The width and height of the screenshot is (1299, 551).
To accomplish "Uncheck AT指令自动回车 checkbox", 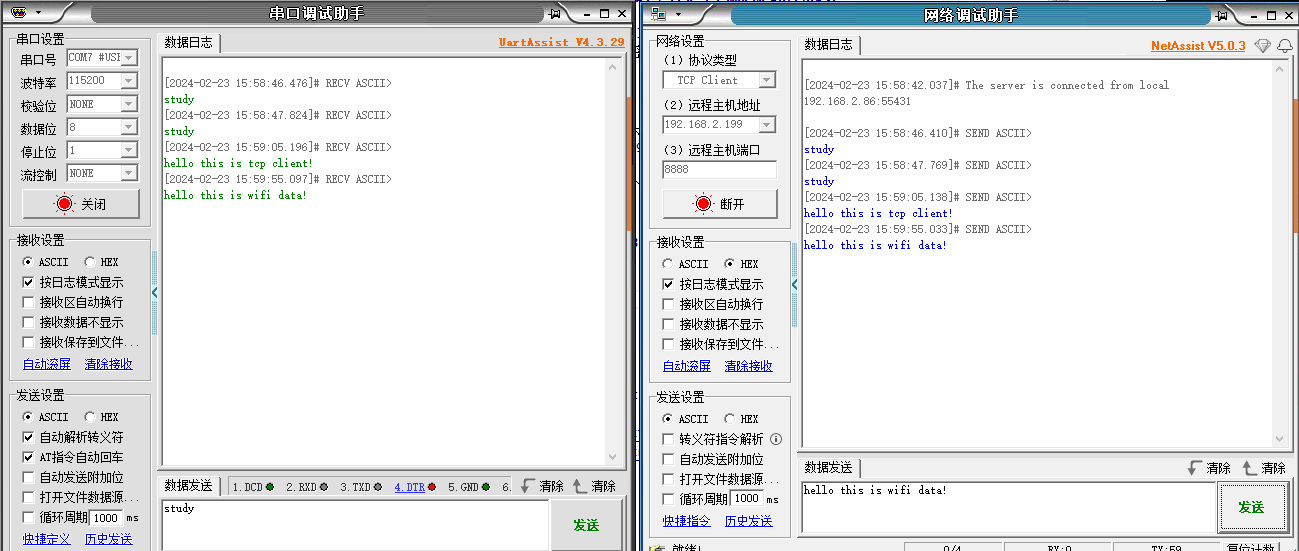I will click(x=28, y=457).
